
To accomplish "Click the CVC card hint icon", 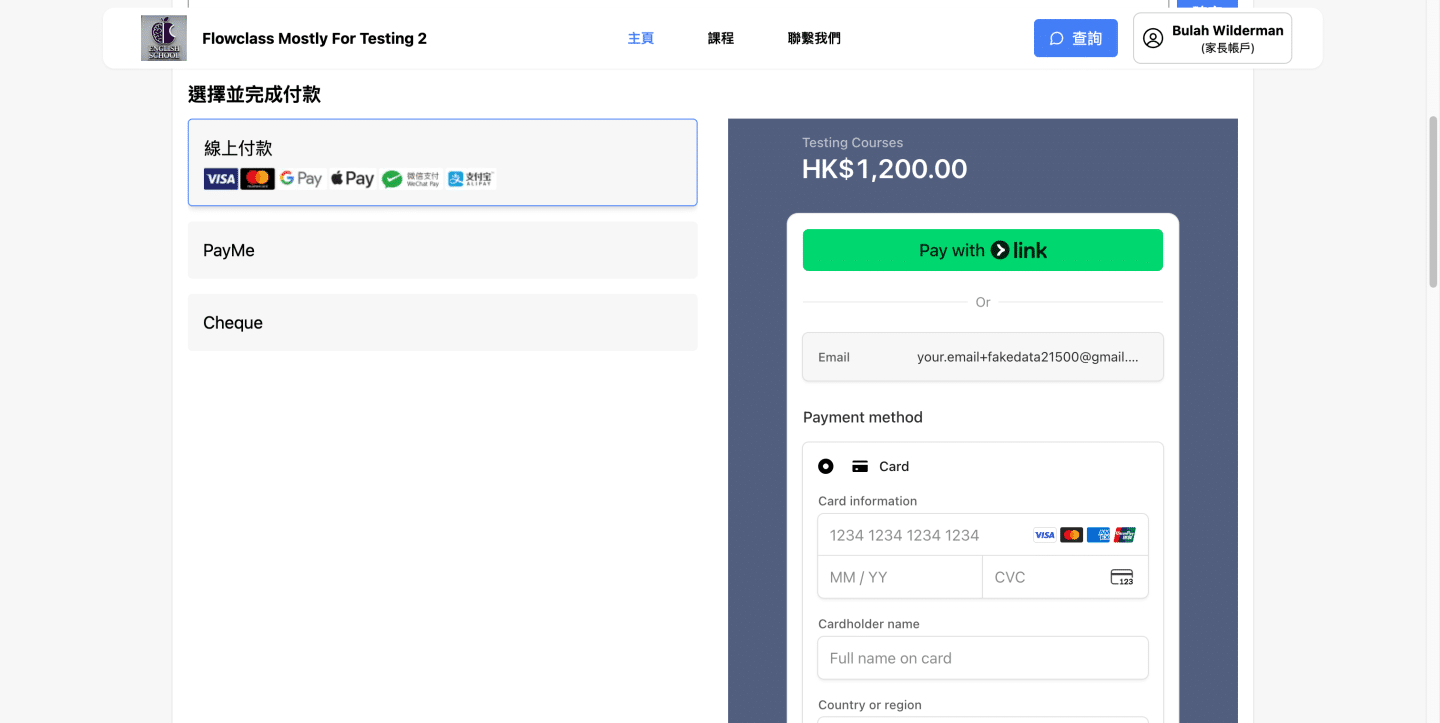I will click(x=1122, y=577).
